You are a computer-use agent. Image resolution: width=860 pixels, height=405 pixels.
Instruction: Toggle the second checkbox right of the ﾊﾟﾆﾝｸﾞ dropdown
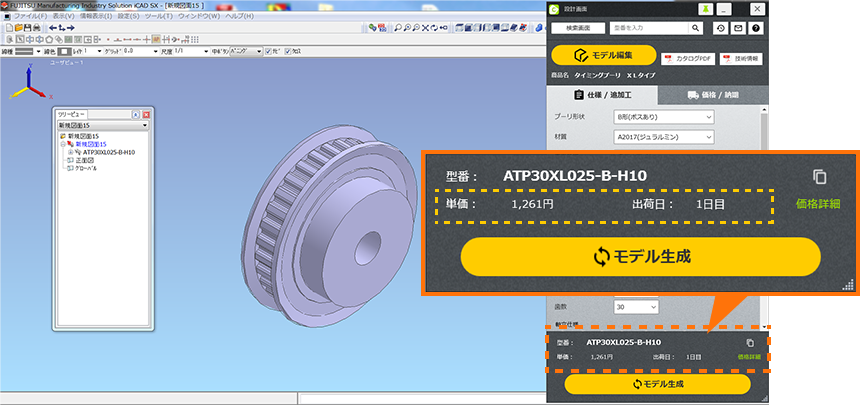click(x=286, y=50)
